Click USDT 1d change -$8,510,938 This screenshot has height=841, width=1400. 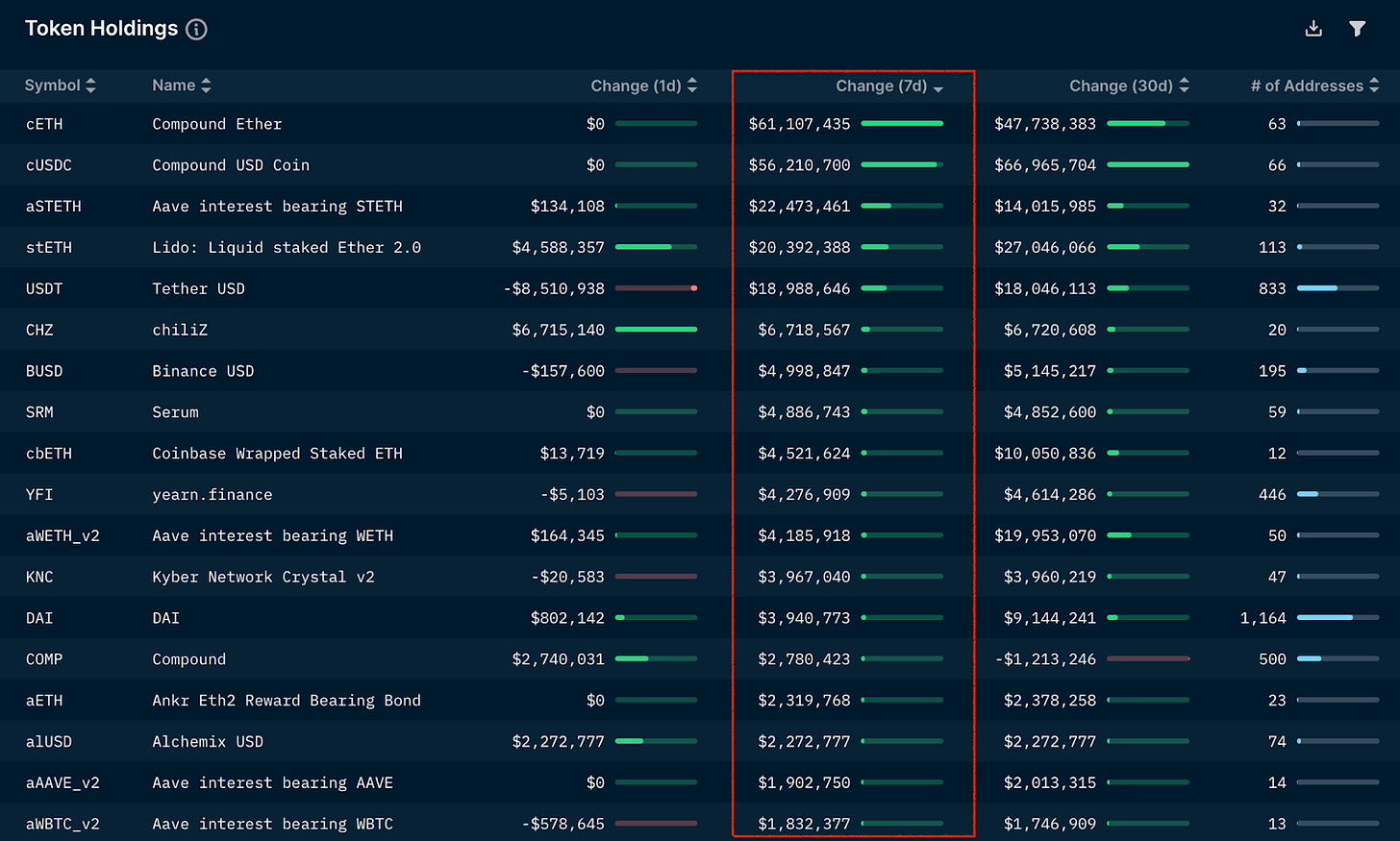pyautogui.click(x=554, y=289)
